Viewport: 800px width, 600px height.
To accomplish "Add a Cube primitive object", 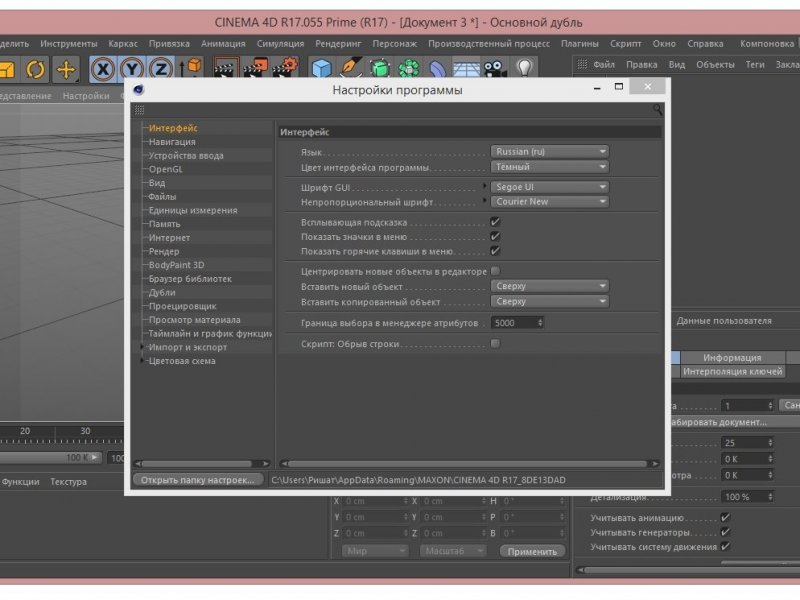I will click(x=321, y=68).
